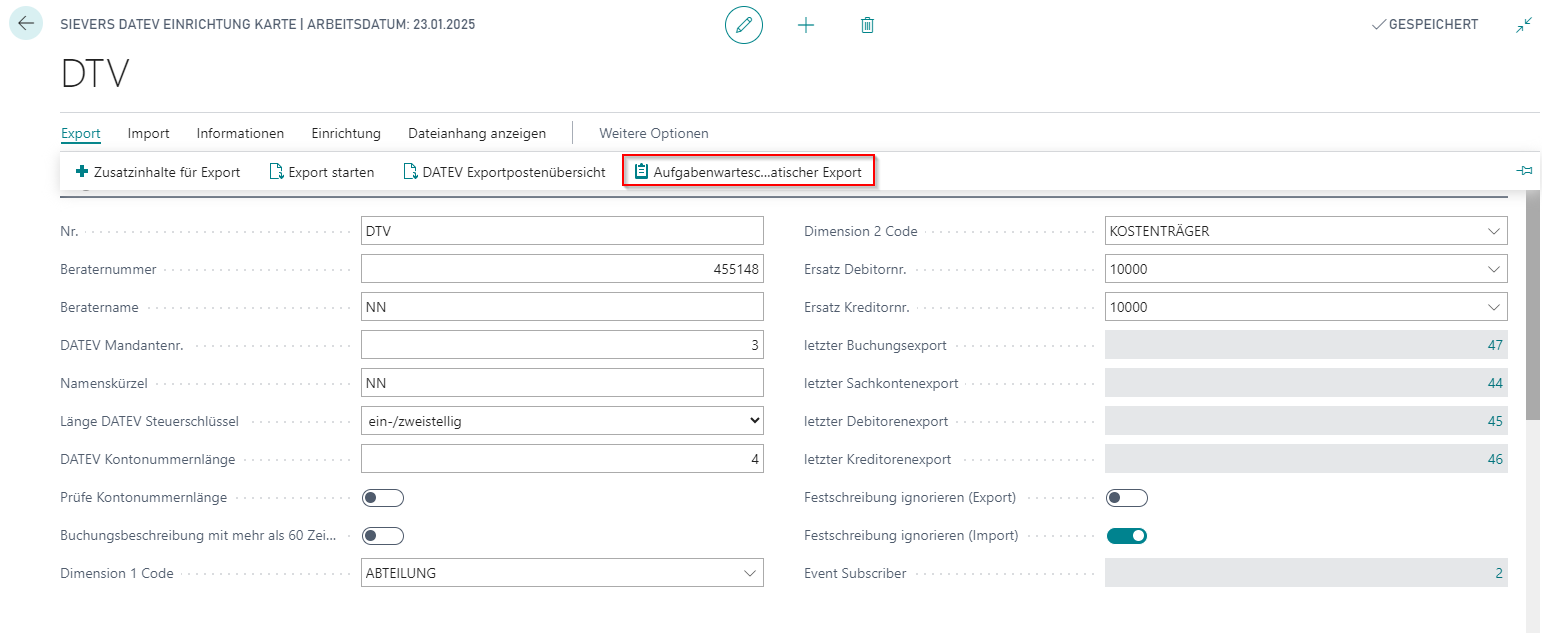This screenshot has width=1542, height=633.
Task: Enable Festschreibung ignorieren (Export) switch
Action: [1126, 498]
